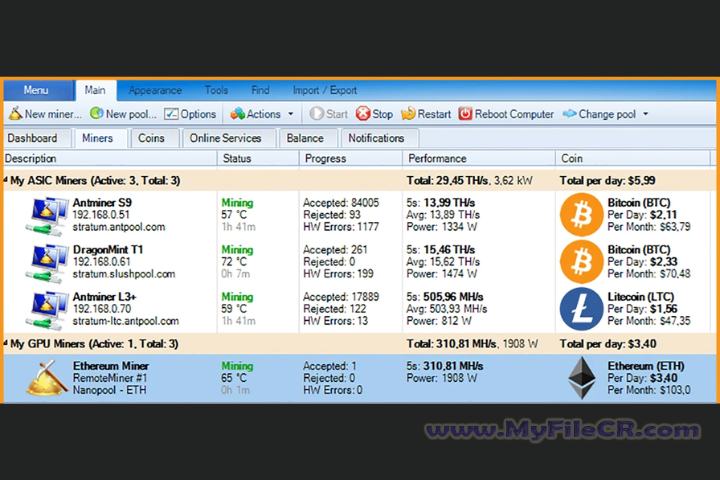Click the Accepted: 84005 value
This screenshot has width=720, height=480.
[341, 203]
